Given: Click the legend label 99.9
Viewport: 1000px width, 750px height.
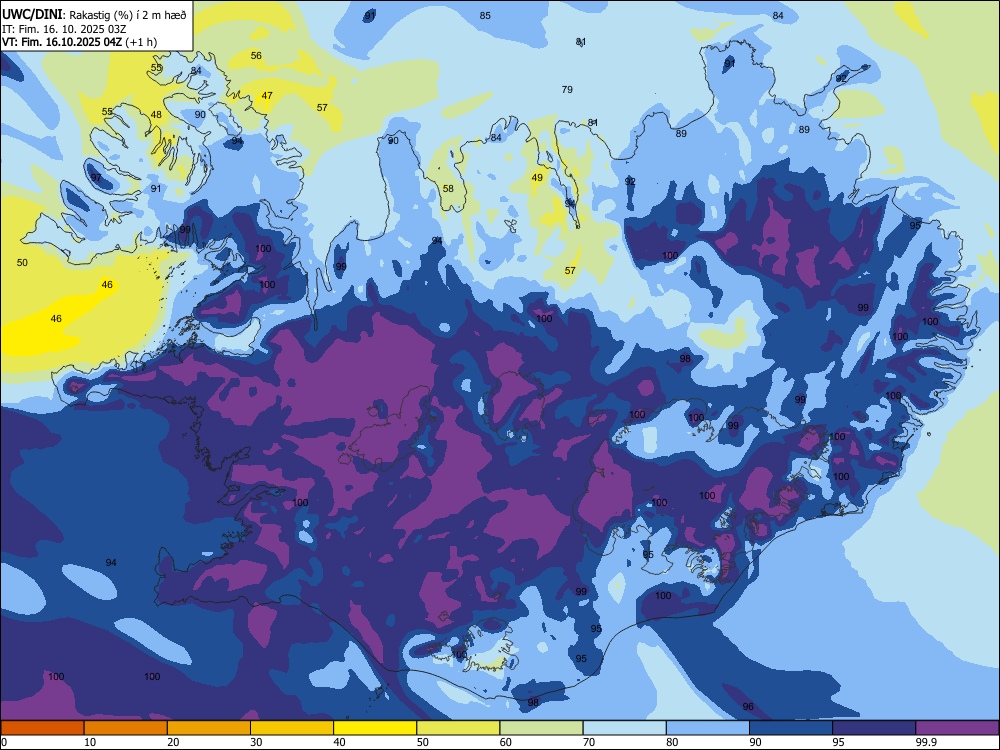Looking at the screenshot, I should 926,742.
